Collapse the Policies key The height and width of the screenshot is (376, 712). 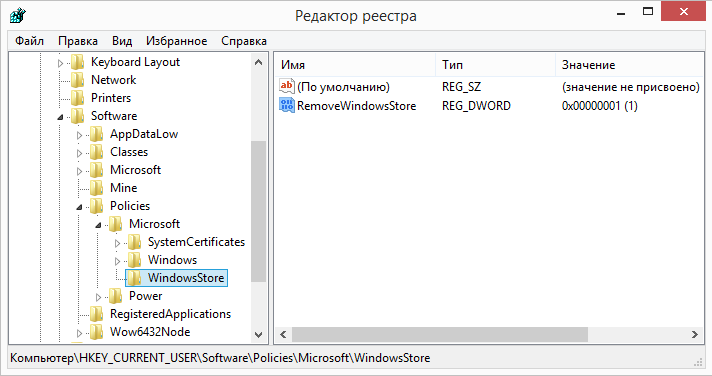(79, 207)
